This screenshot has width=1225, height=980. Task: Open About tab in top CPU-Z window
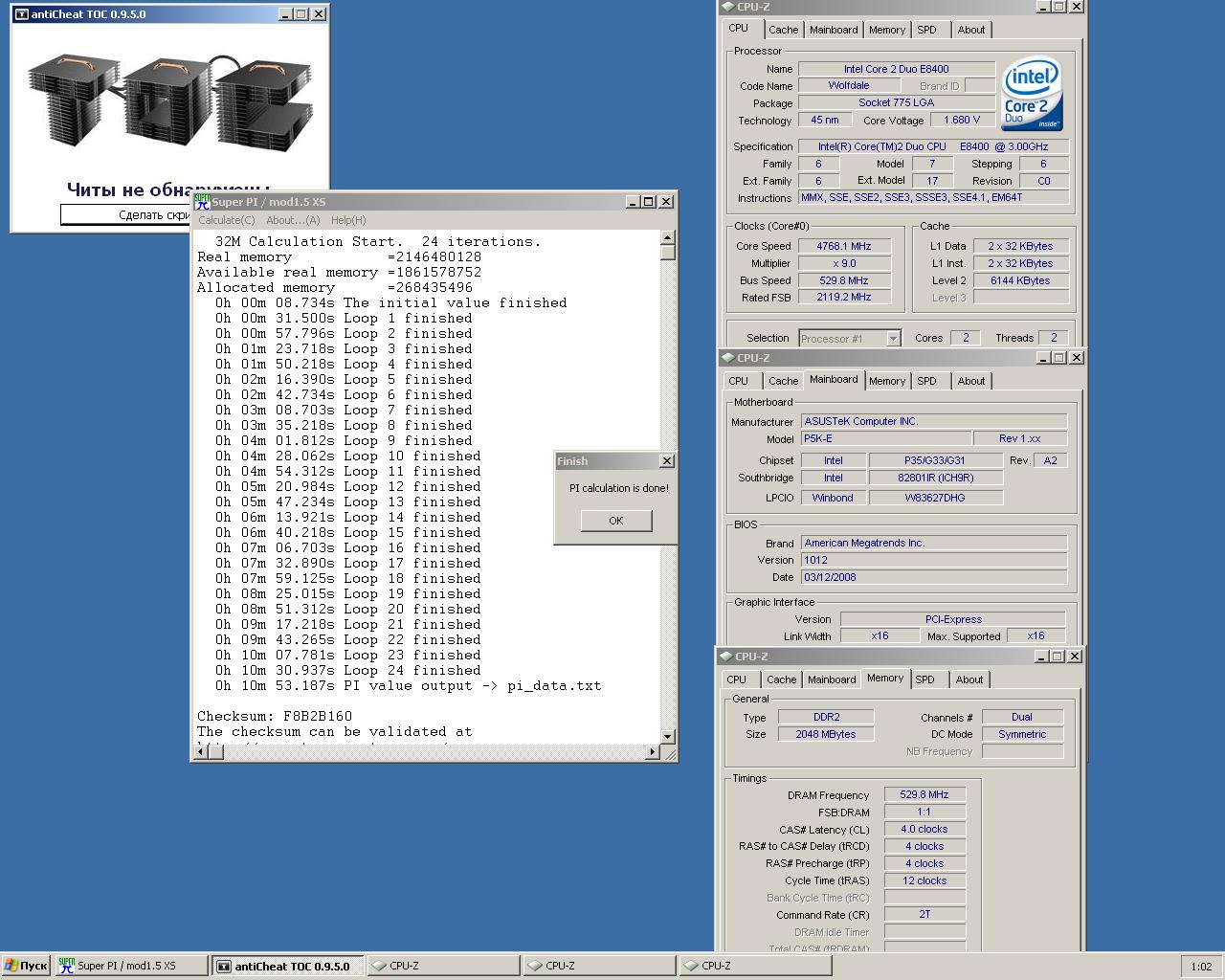pos(971,30)
